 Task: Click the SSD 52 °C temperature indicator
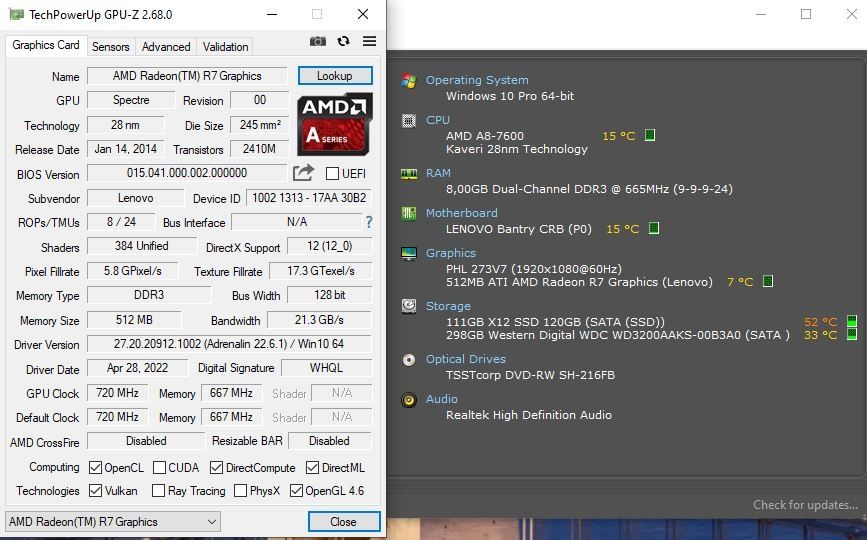(852, 321)
